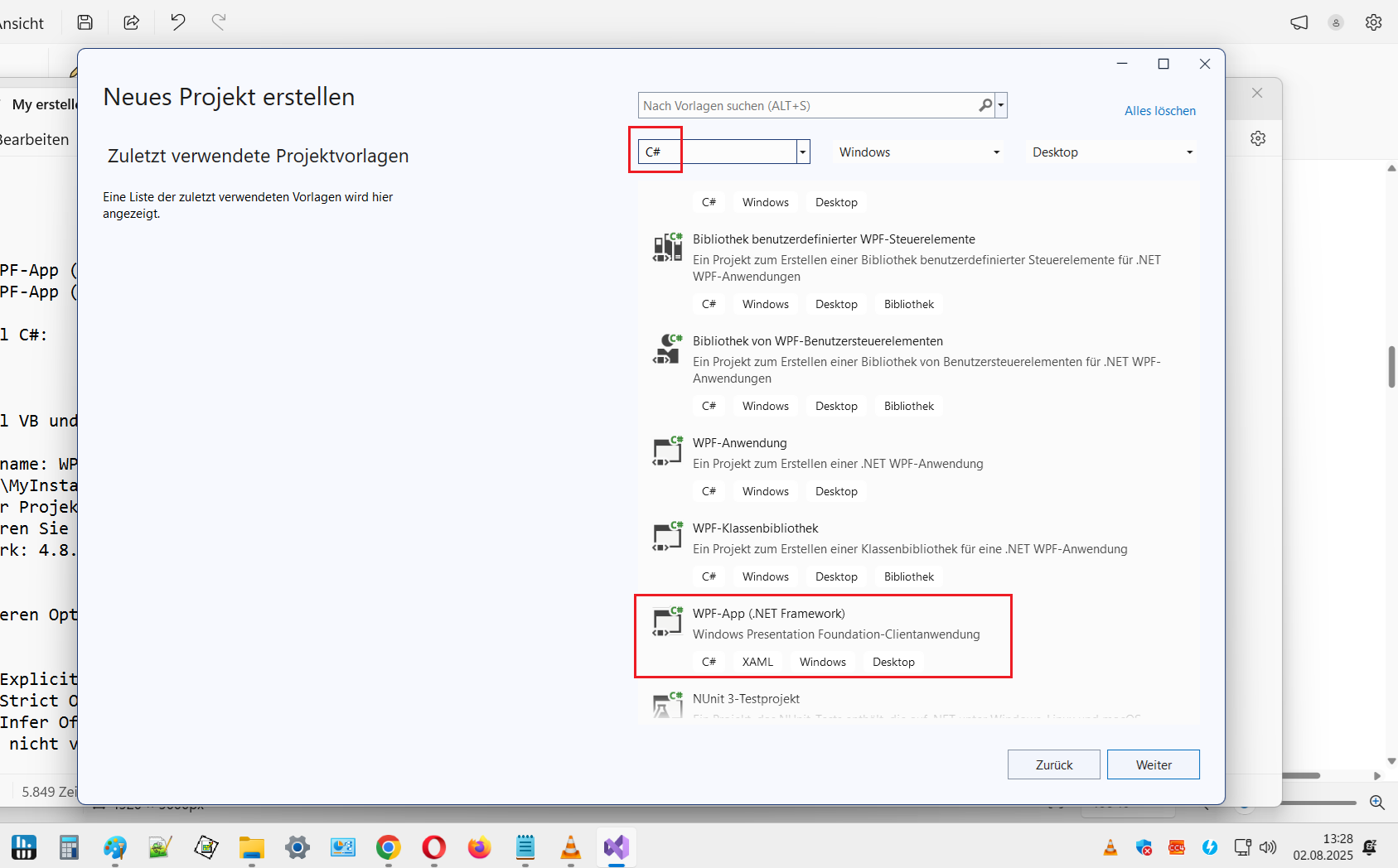Click the Save icon in the background app toolbar
The width and height of the screenshot is (1398, 868).
coord(85,22)
